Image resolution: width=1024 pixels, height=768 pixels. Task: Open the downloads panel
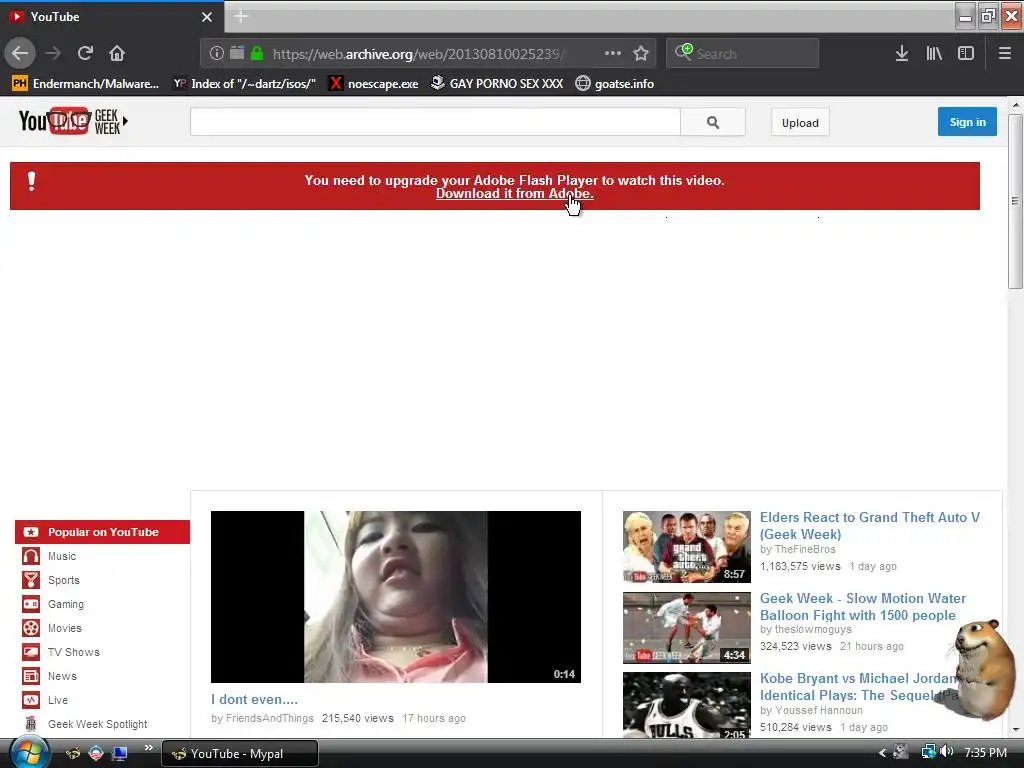coord(902,53)
